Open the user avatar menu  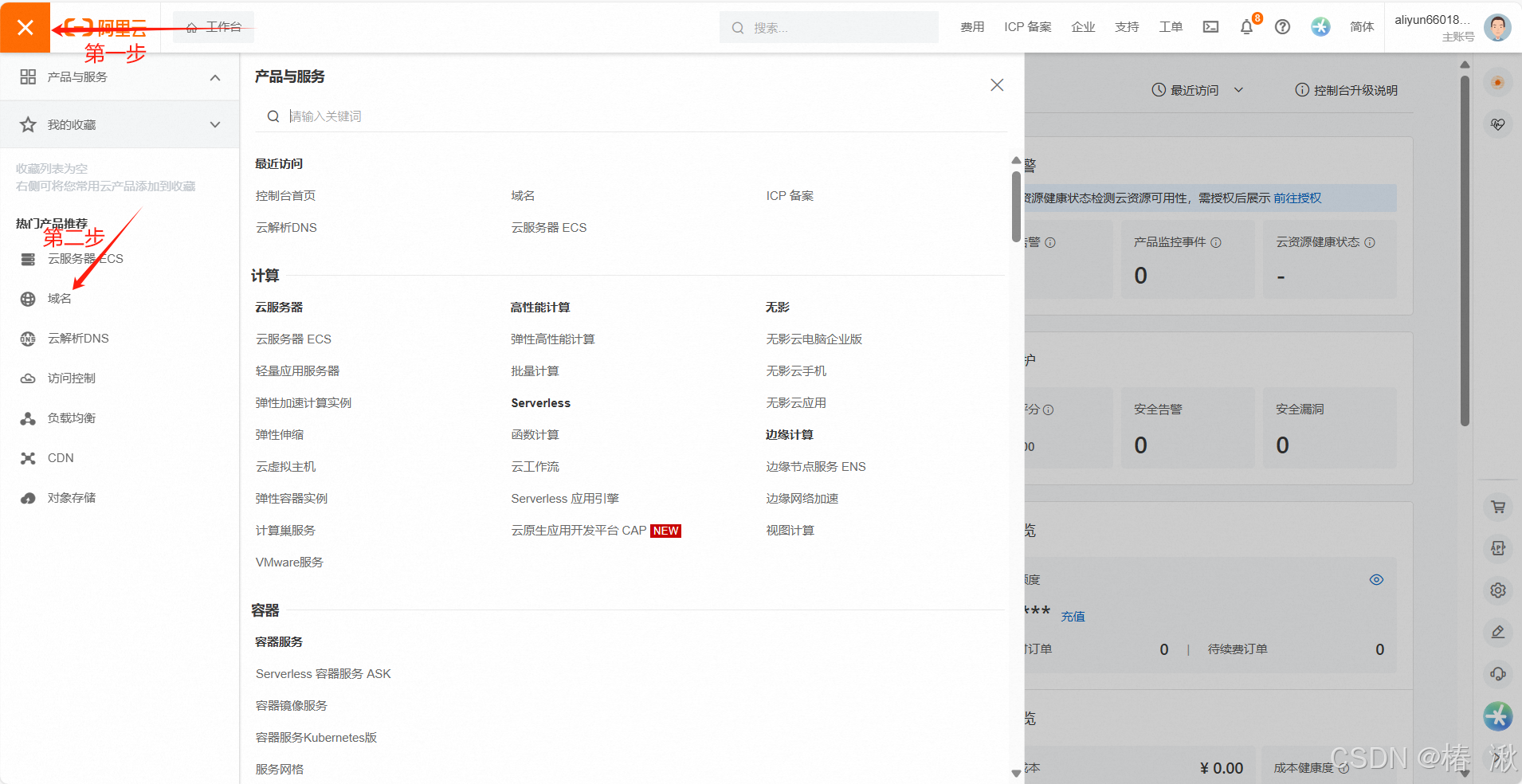pyautogui.click(x=1497, y=27)
